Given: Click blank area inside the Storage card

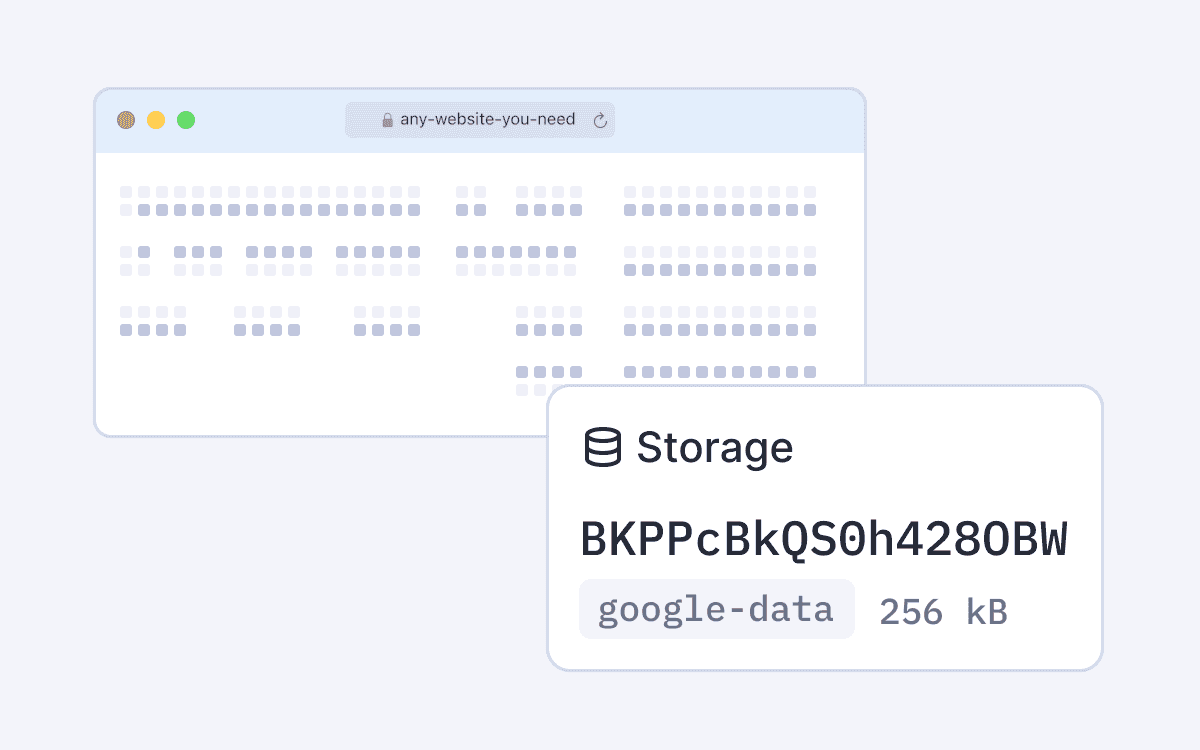Looking at the screenshot, I should (x=950, y=450).
